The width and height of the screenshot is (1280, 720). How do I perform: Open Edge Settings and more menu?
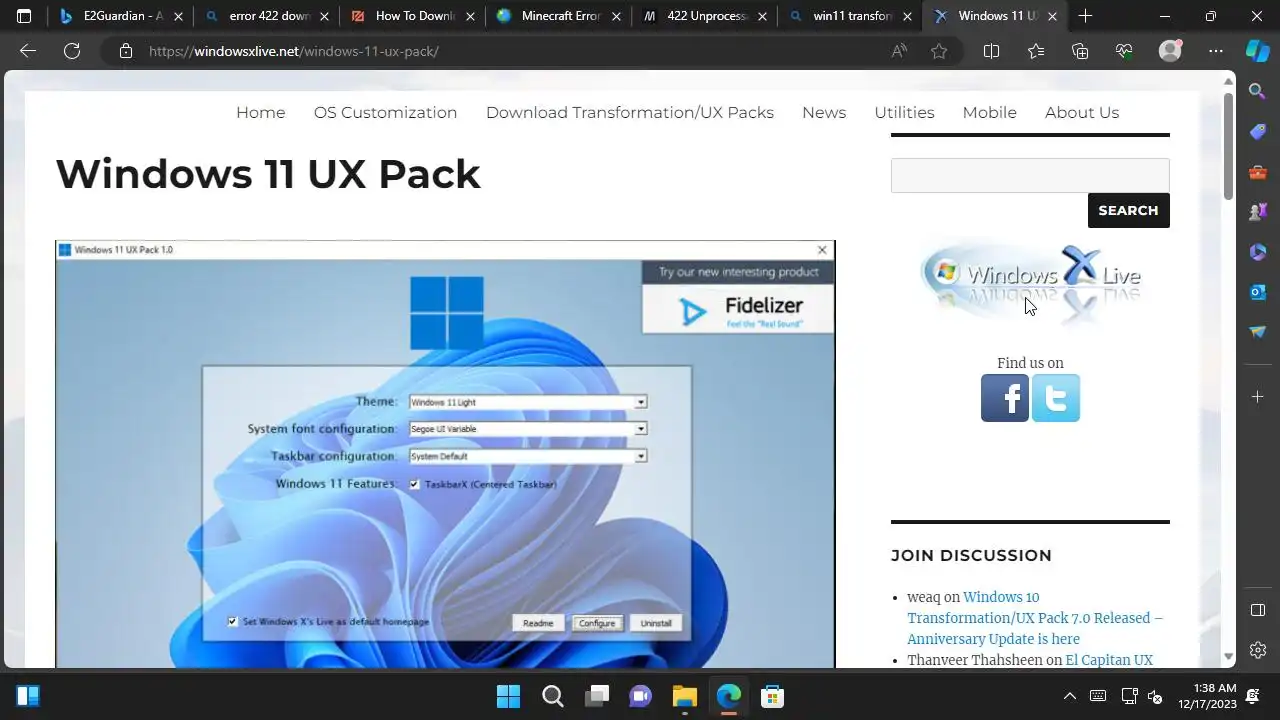click(x=1216, y=51)
